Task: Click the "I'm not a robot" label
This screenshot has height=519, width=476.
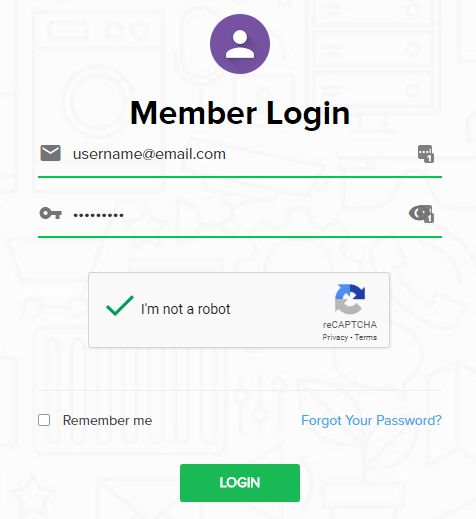Action: pyautogui.click(x=186, y=309)
